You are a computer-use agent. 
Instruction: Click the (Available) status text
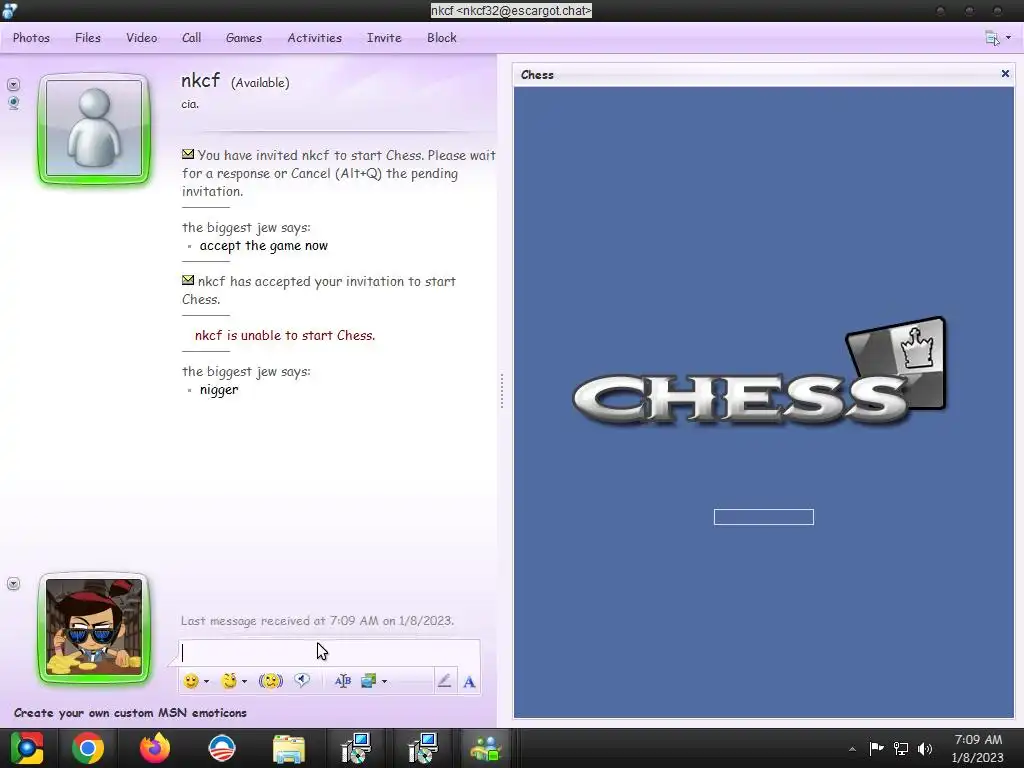[x=260, y=83]
